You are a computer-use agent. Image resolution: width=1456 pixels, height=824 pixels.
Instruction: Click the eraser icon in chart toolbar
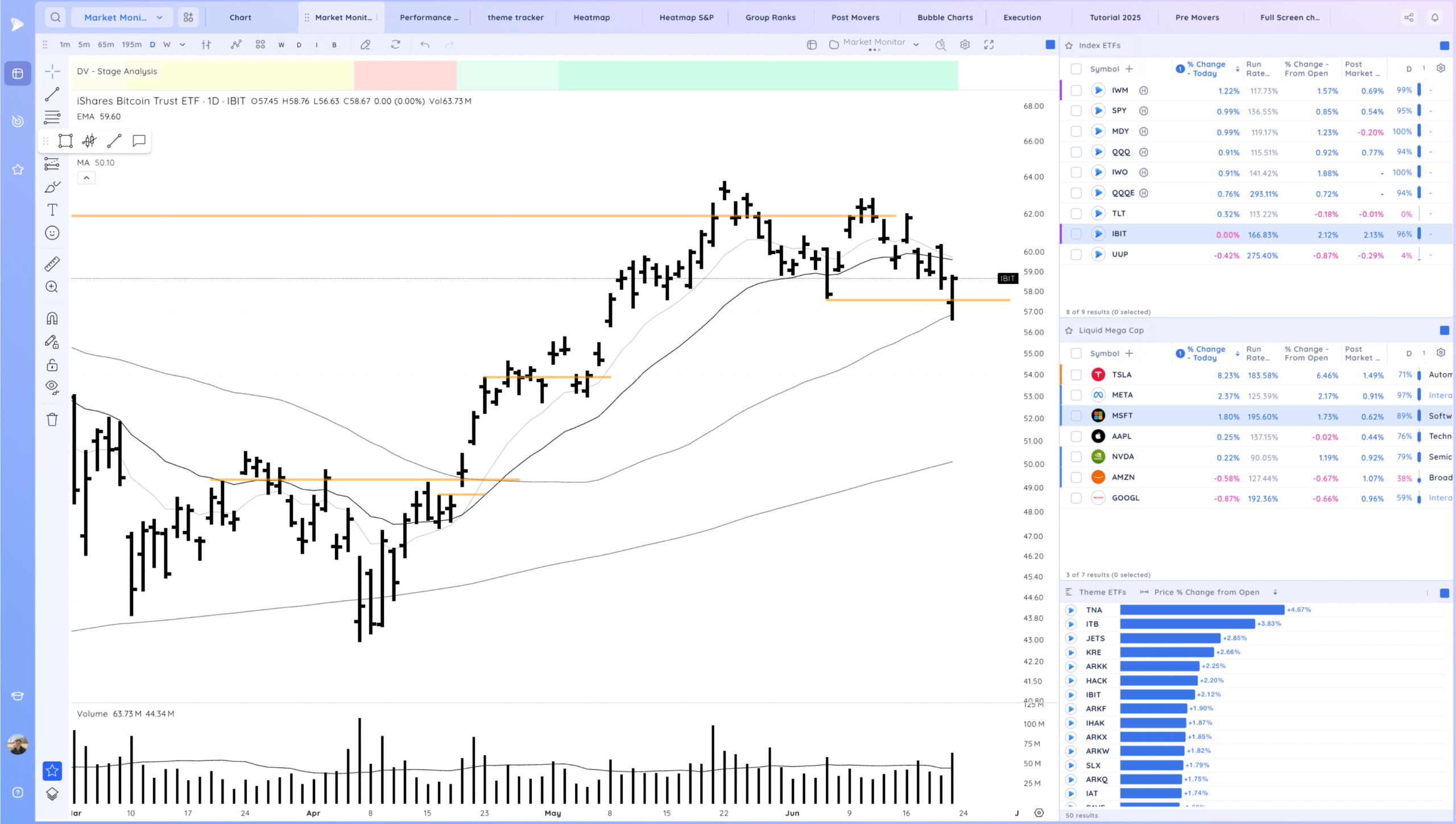point(365,45)
